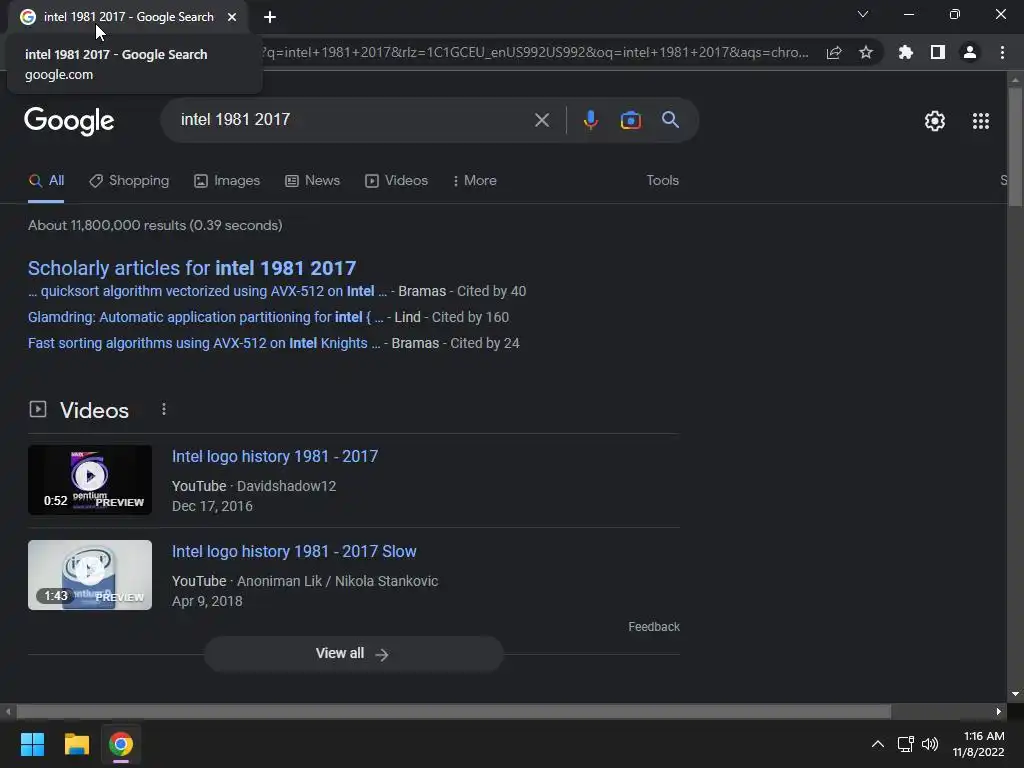Open Google quick settings gear
1024x768 pixels.
(935, 121)
